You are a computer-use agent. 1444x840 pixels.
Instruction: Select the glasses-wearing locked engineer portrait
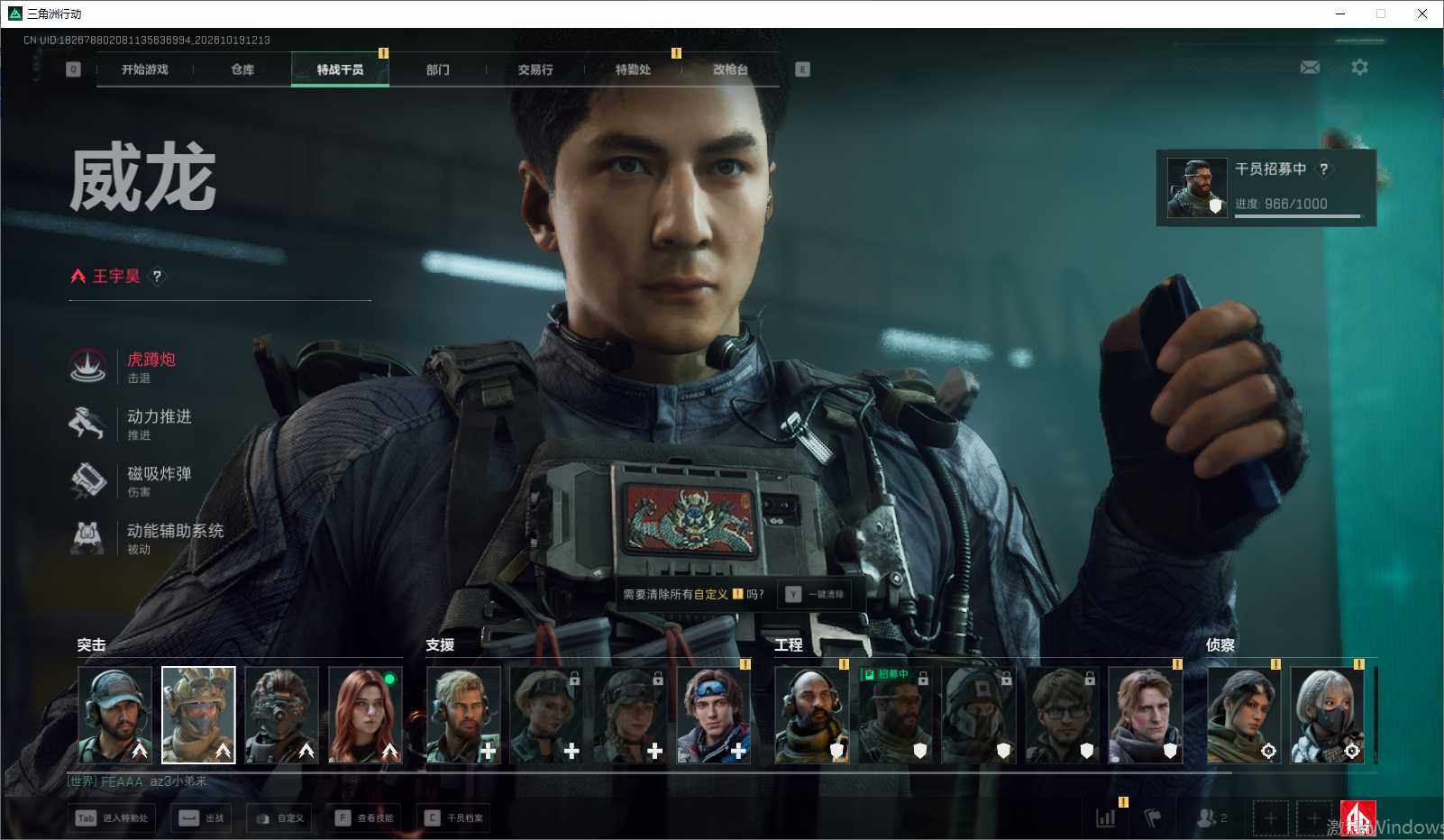click(x=1062, y=715)
